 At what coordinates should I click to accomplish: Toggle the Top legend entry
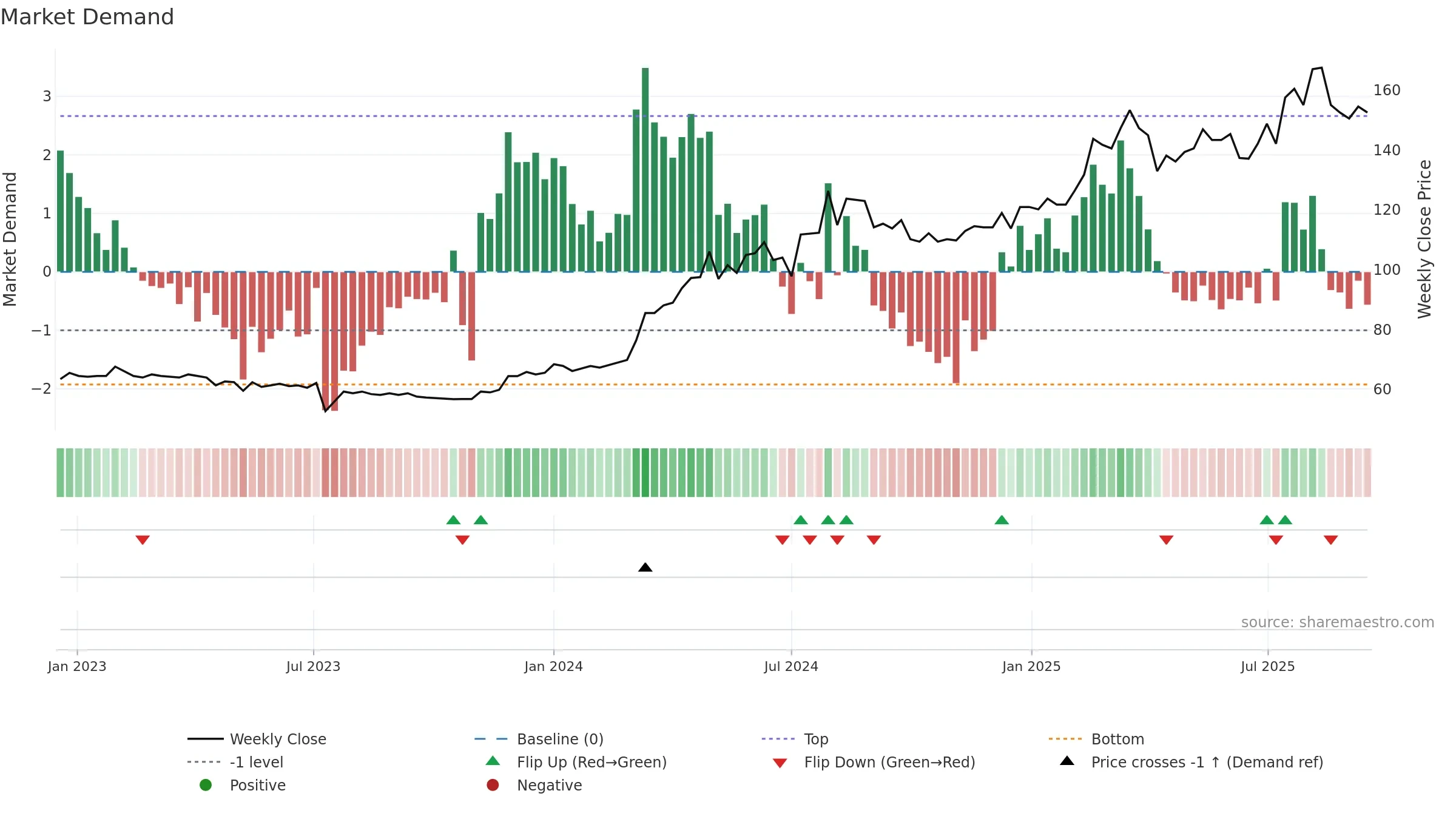pyautogui.click(x=795, y=739)
